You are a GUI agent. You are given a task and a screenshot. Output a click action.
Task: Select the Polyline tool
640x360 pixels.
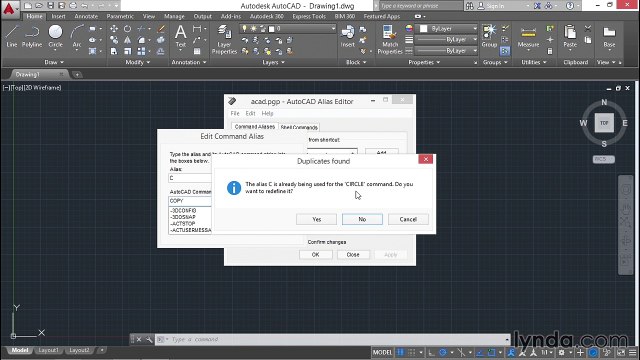click(x=32, y=36)
